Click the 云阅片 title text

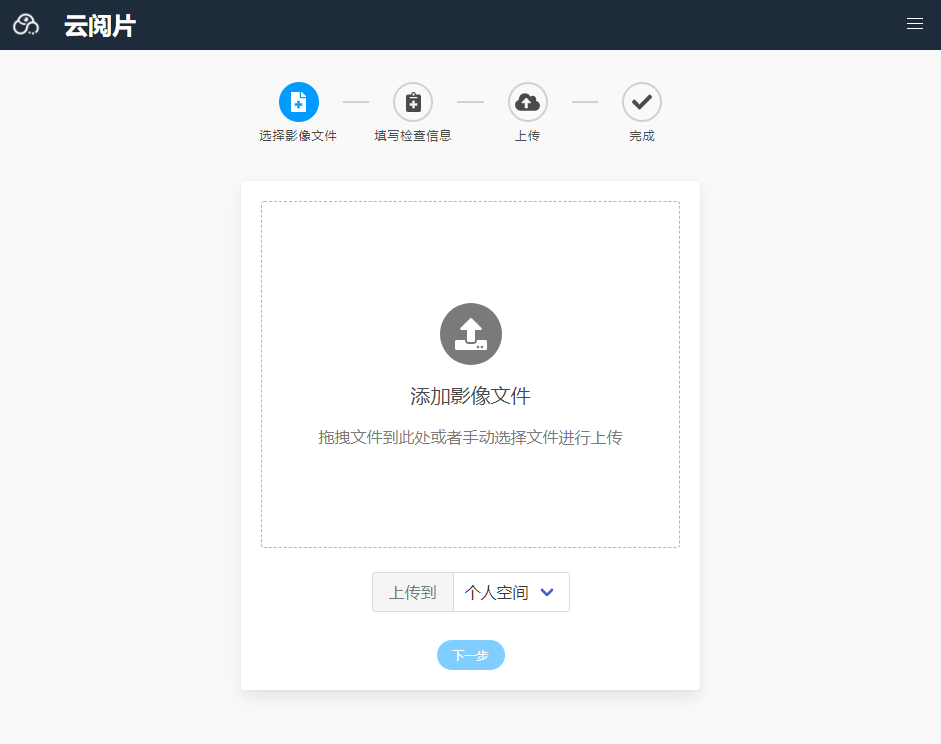coord(100,26)
